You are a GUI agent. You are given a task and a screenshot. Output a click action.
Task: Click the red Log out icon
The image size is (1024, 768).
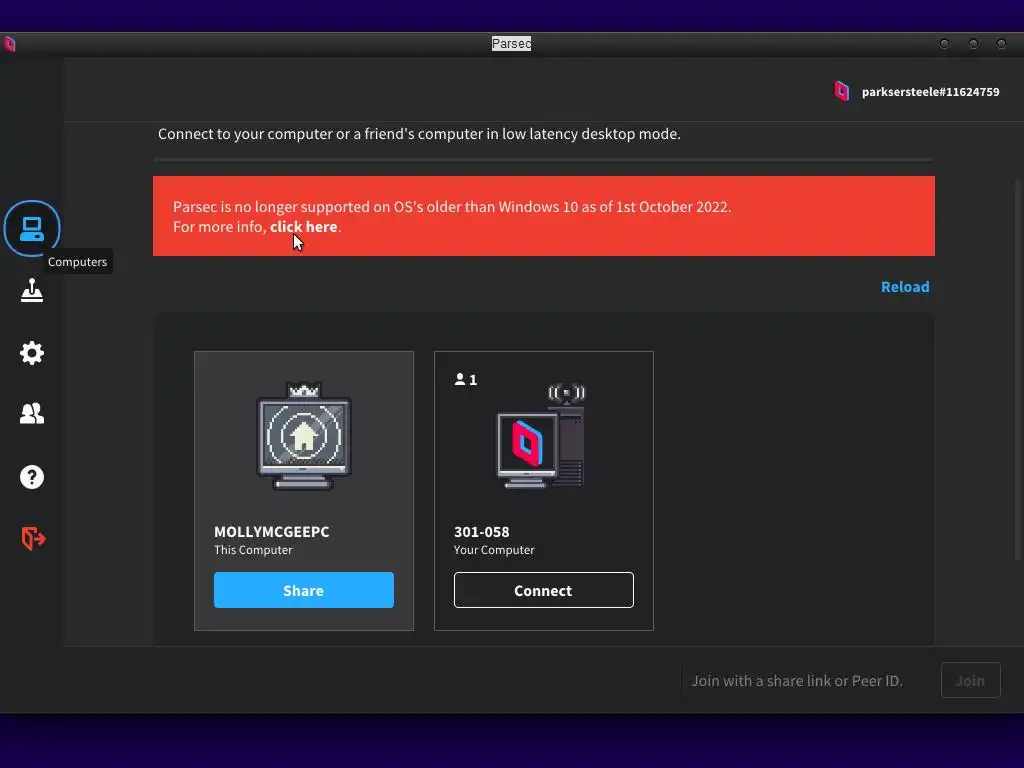point(33,539)
